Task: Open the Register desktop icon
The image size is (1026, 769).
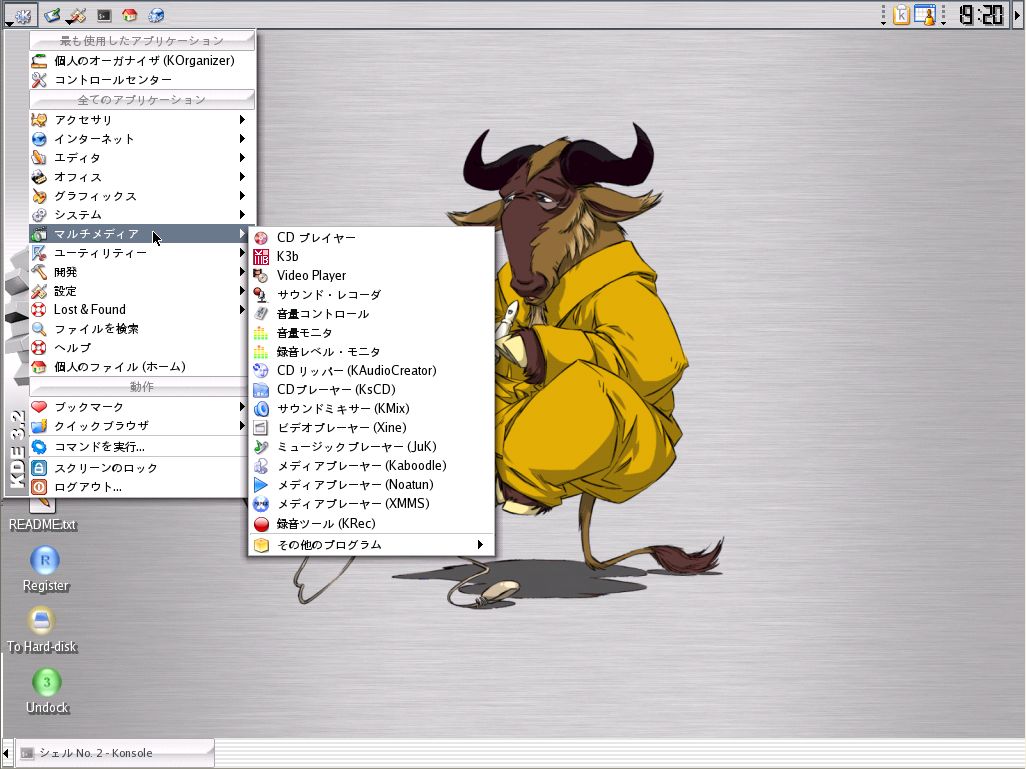Action: pyautogui.click(x=45, y=568)
